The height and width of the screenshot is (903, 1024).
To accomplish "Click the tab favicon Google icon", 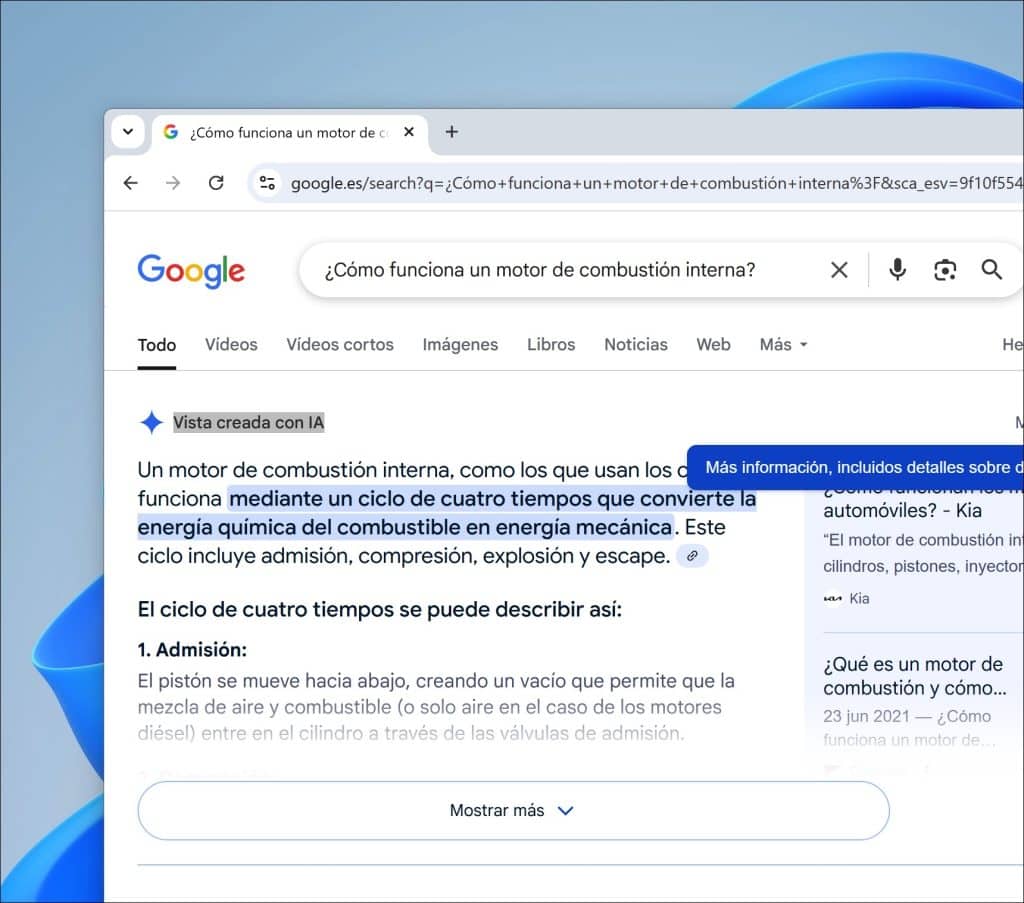I will (x=171, y=132).
